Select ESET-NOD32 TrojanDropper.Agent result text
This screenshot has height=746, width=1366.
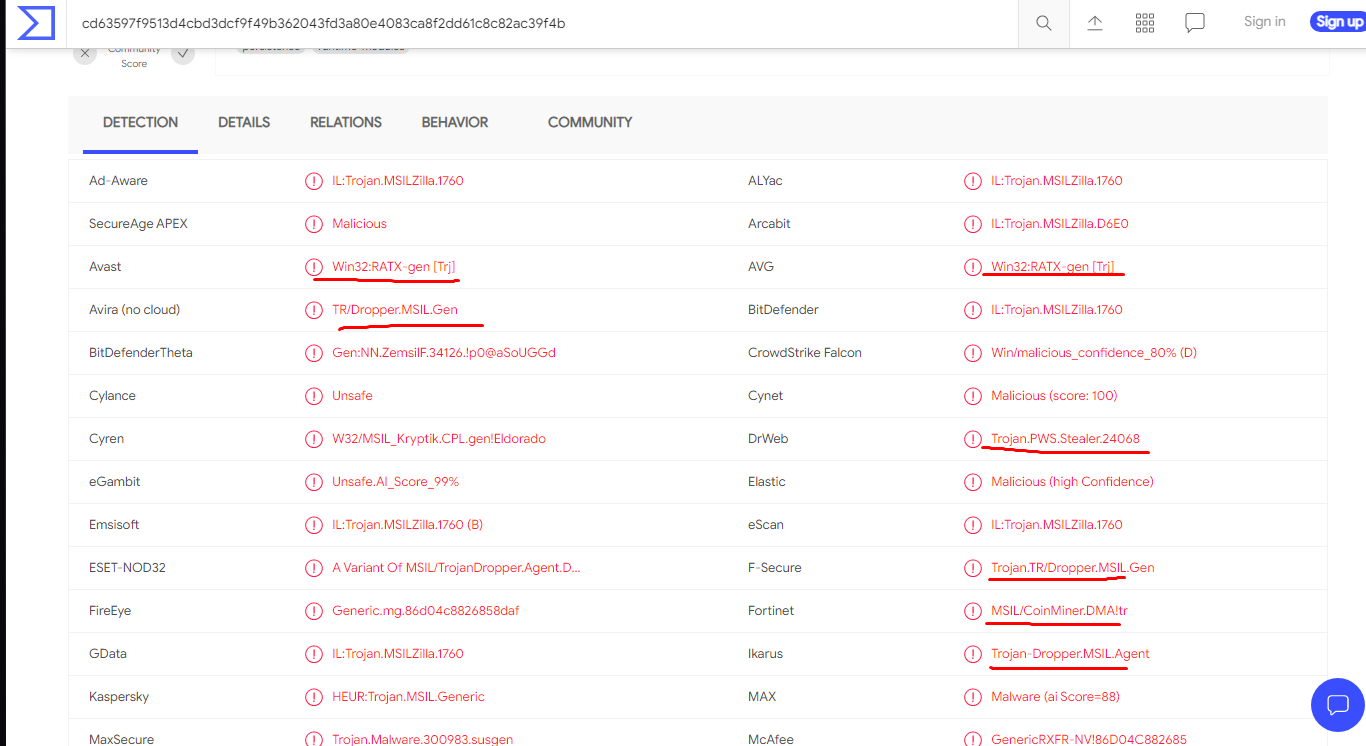tap(456, 568)
